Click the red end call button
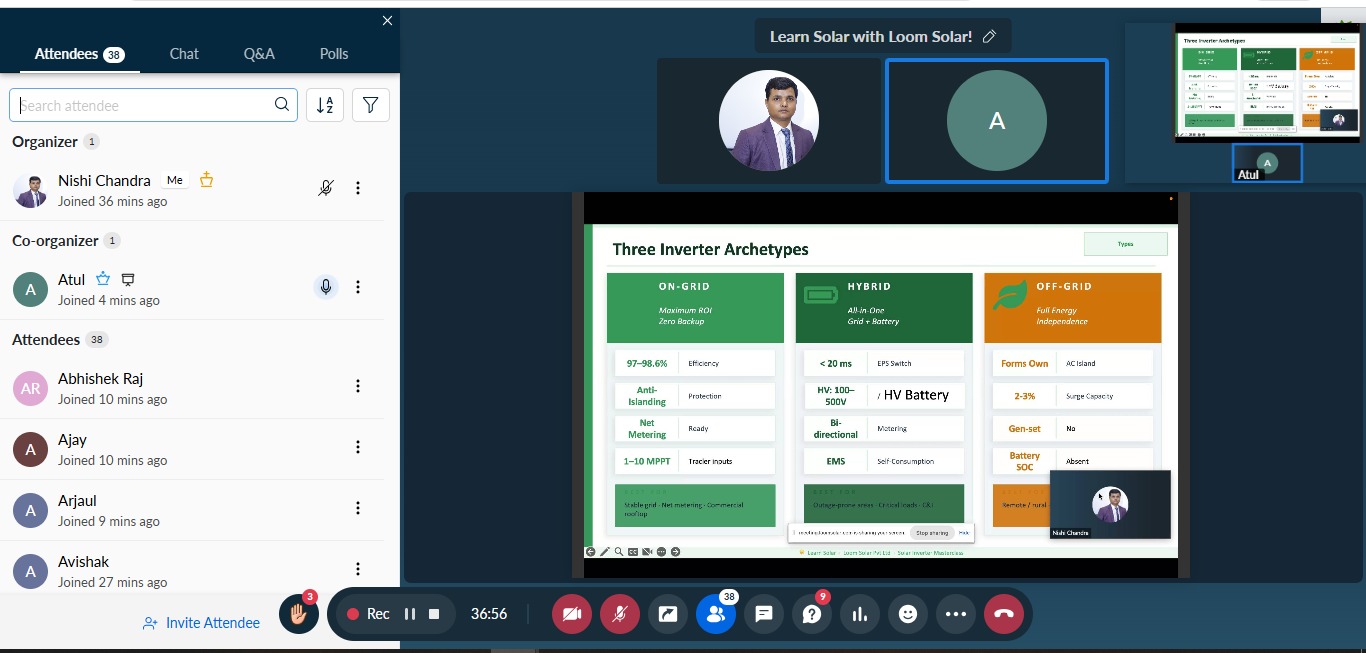 click(x=1004, y=614)
